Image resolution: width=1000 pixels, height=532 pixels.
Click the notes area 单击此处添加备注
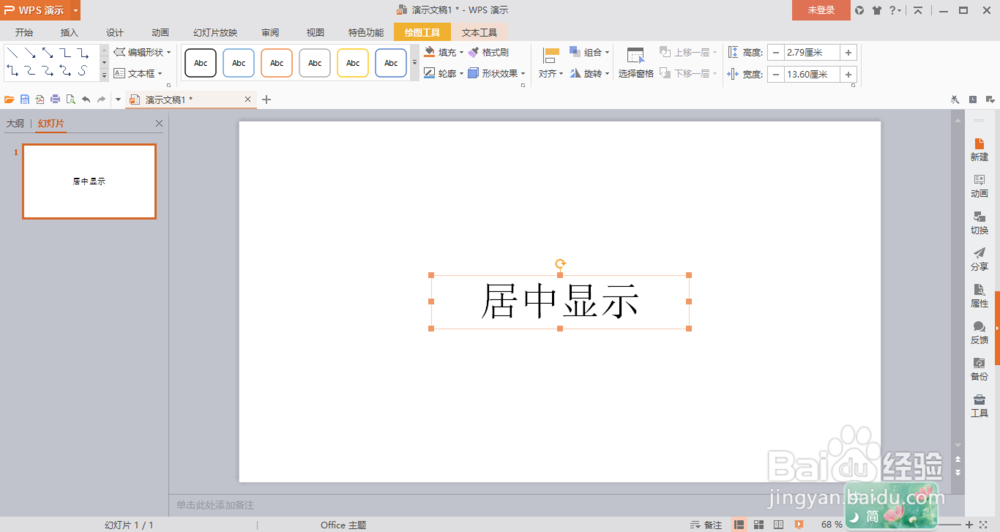(x=215, y=505)
